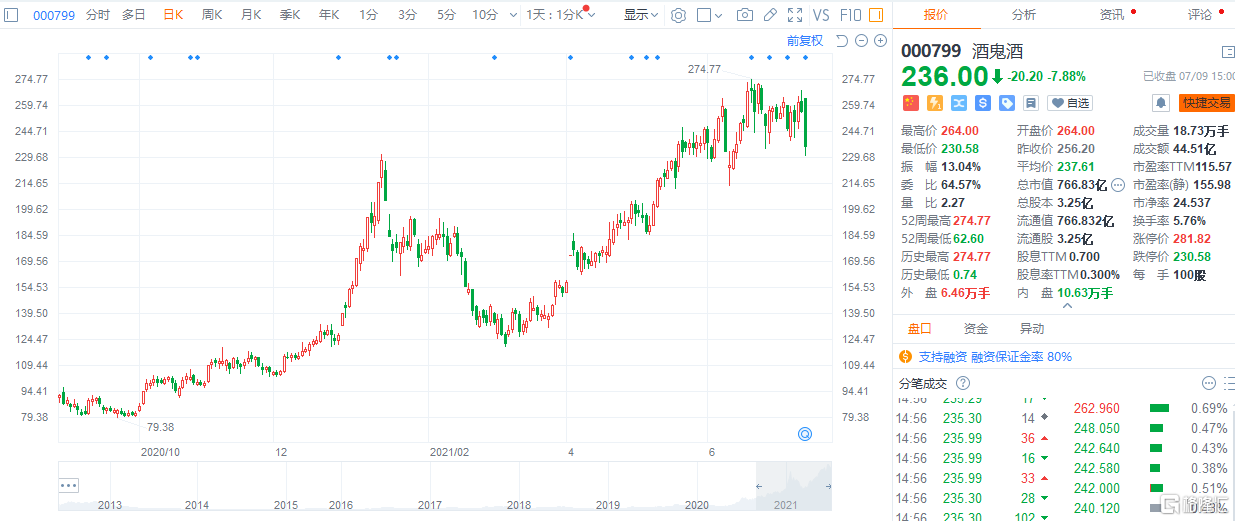Click the blue dollar sign icon
Viewport: 1235px width, 521px height.
[983, 103]
